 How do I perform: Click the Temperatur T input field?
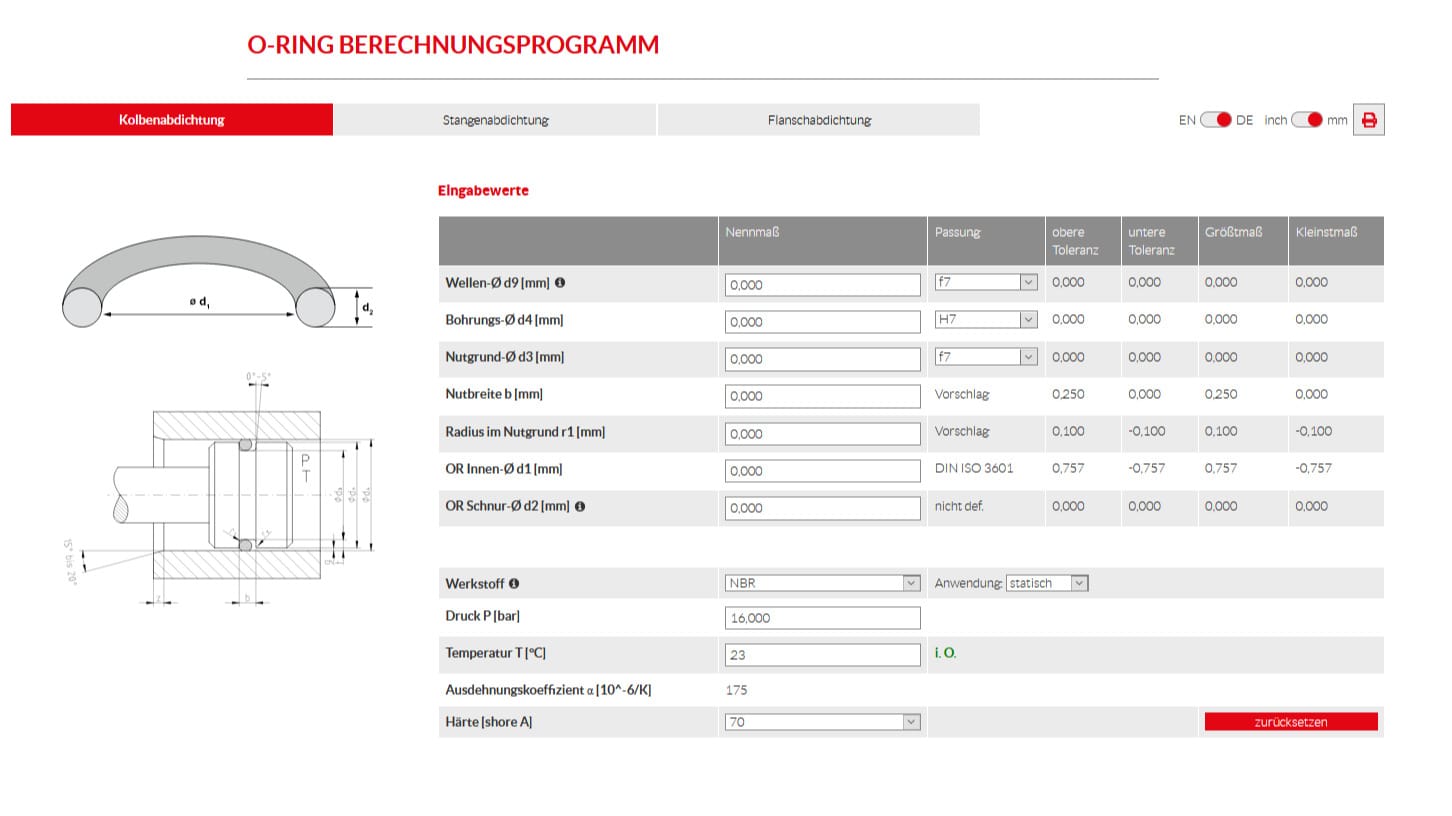pyautogui.click(x=822, y=655)
